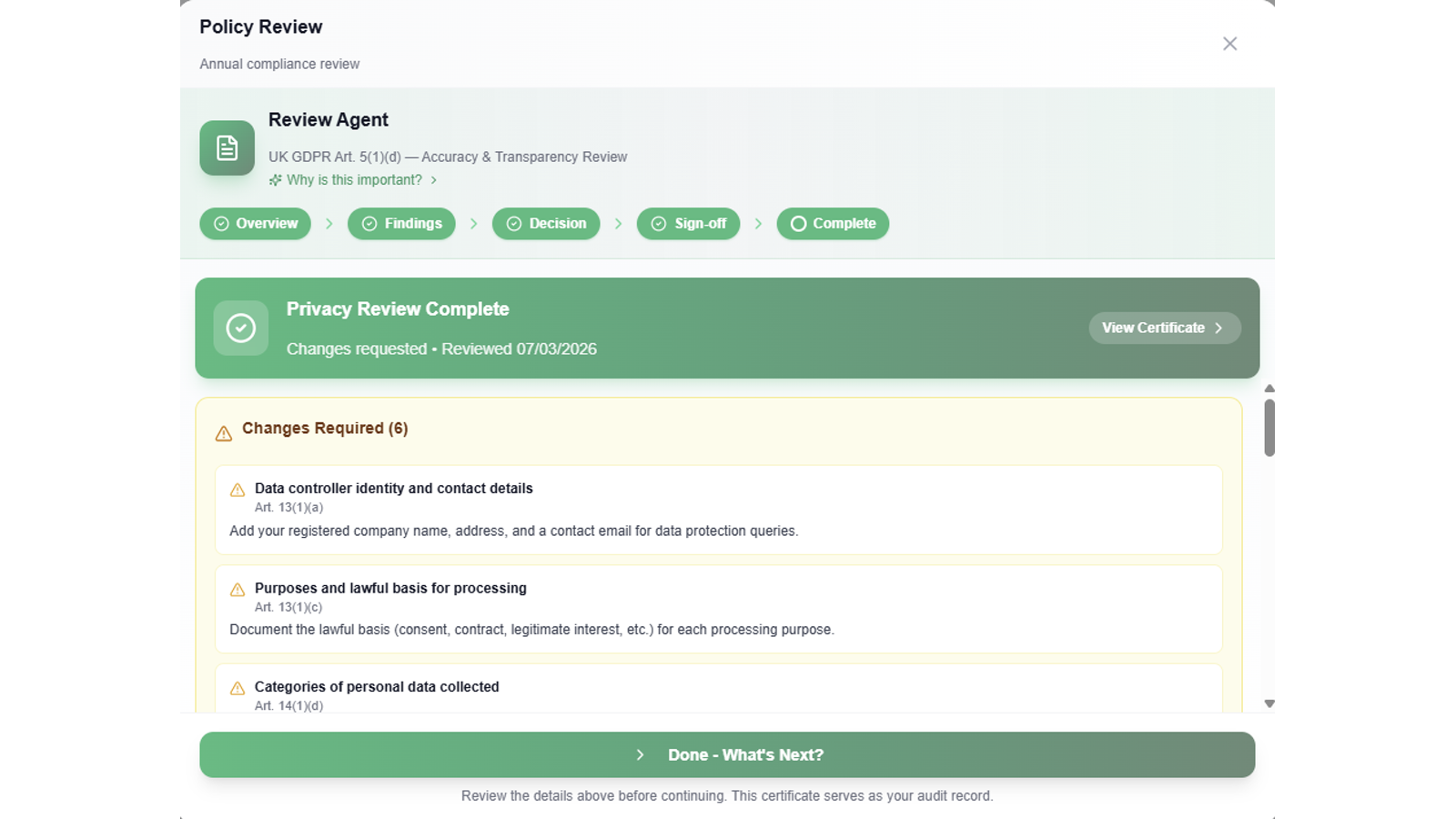The width and height of the screenshot is (1456, 819).
Task: Switch to the Findings step
Action: click(x=401, y=224)
